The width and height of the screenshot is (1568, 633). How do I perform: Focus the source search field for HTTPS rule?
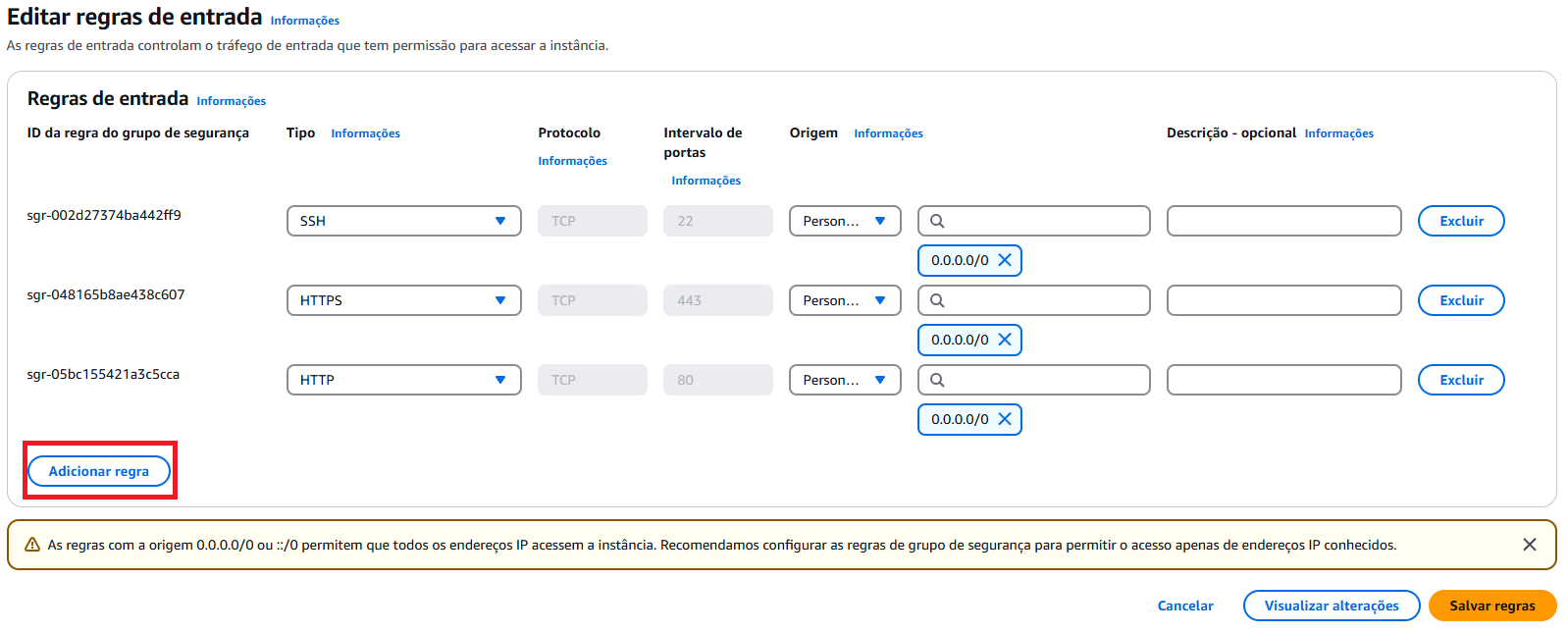click(1034, 300)
